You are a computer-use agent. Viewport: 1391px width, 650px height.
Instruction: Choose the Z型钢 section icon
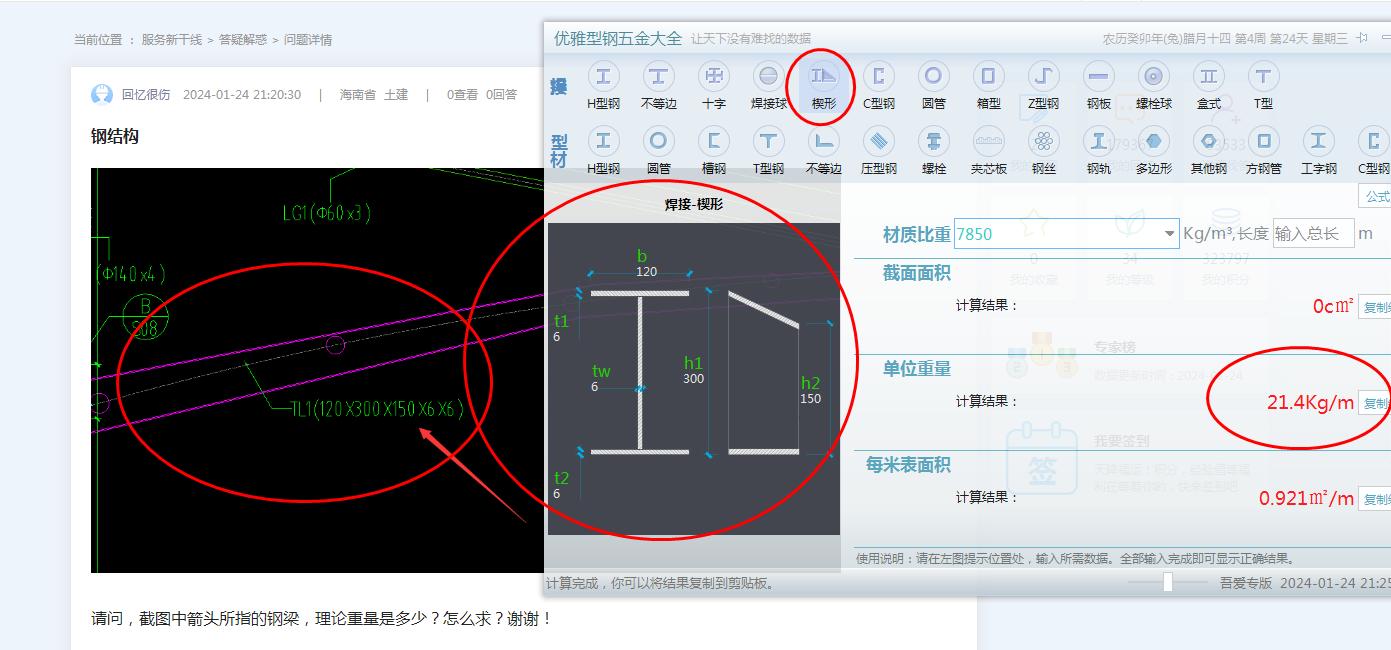(x=1043, y=85)
